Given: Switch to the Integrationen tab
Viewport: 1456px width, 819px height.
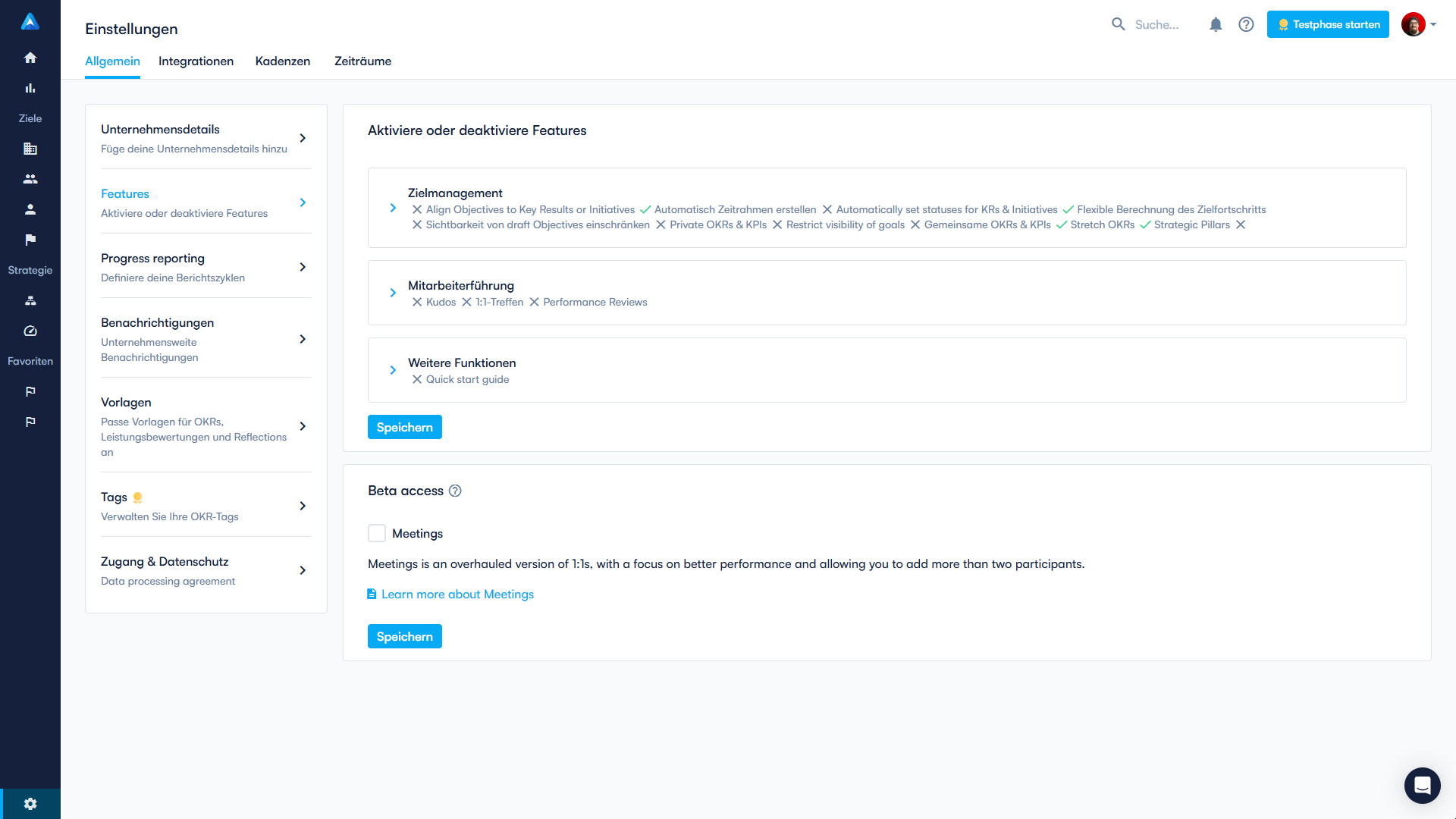Looking at the screenshot, I should pyautogui.click(x=196, y=61).
